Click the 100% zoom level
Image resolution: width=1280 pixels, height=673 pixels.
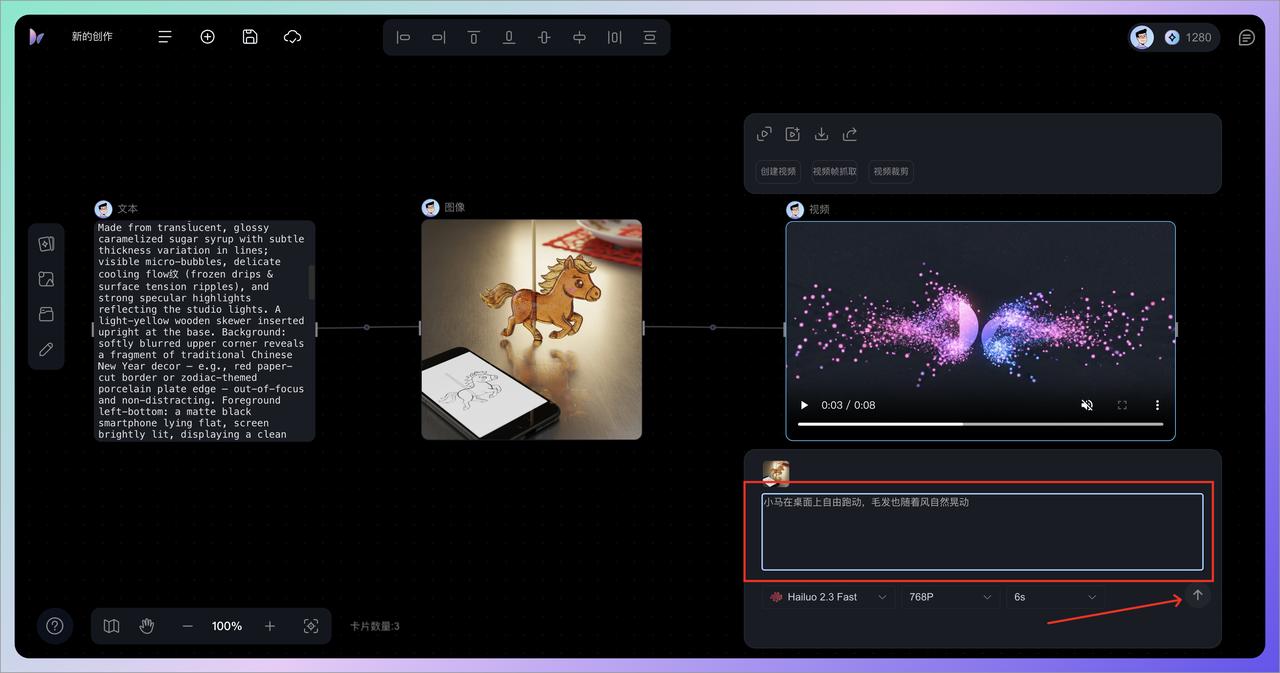227,626
